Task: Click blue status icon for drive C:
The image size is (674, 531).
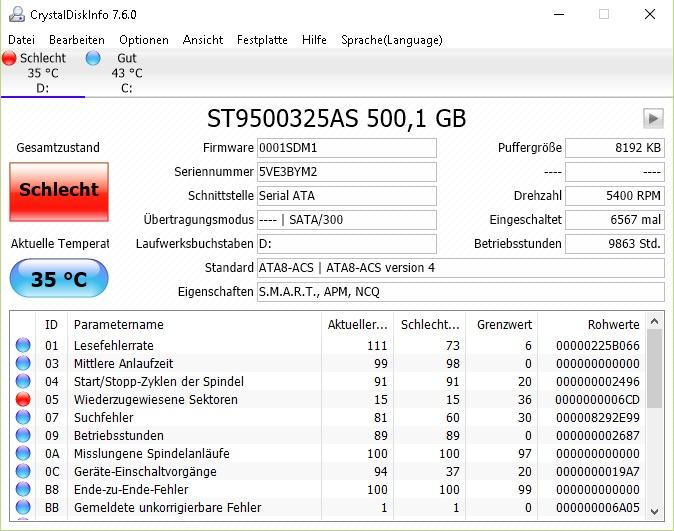Action: [93, 58]
